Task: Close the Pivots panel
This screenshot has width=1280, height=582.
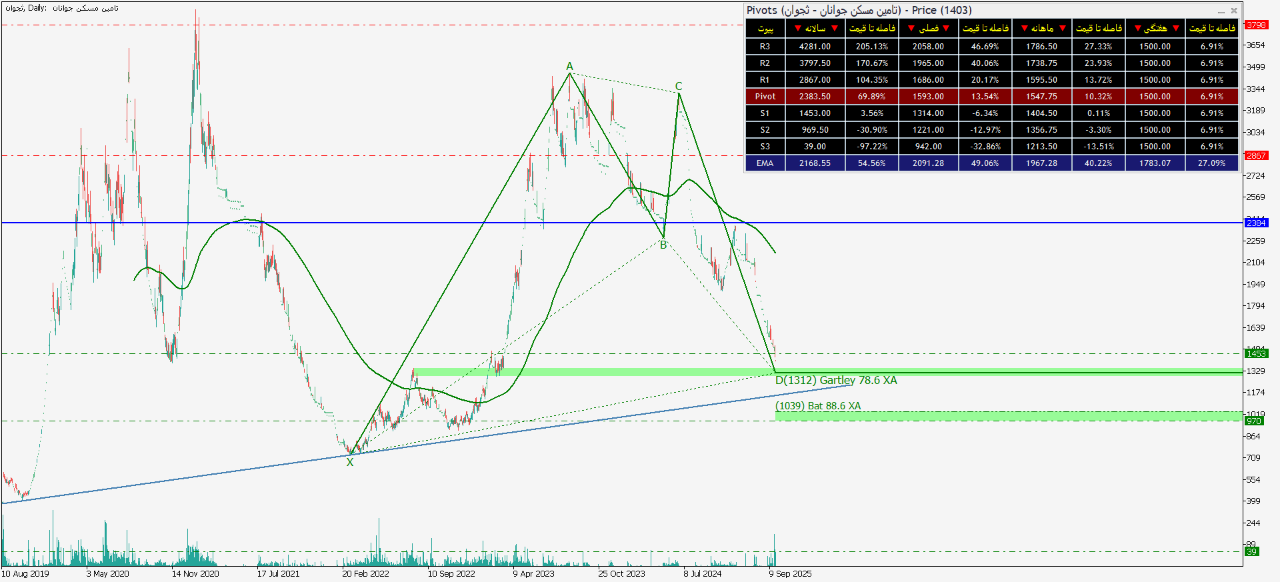Action: coord(1234,10)
